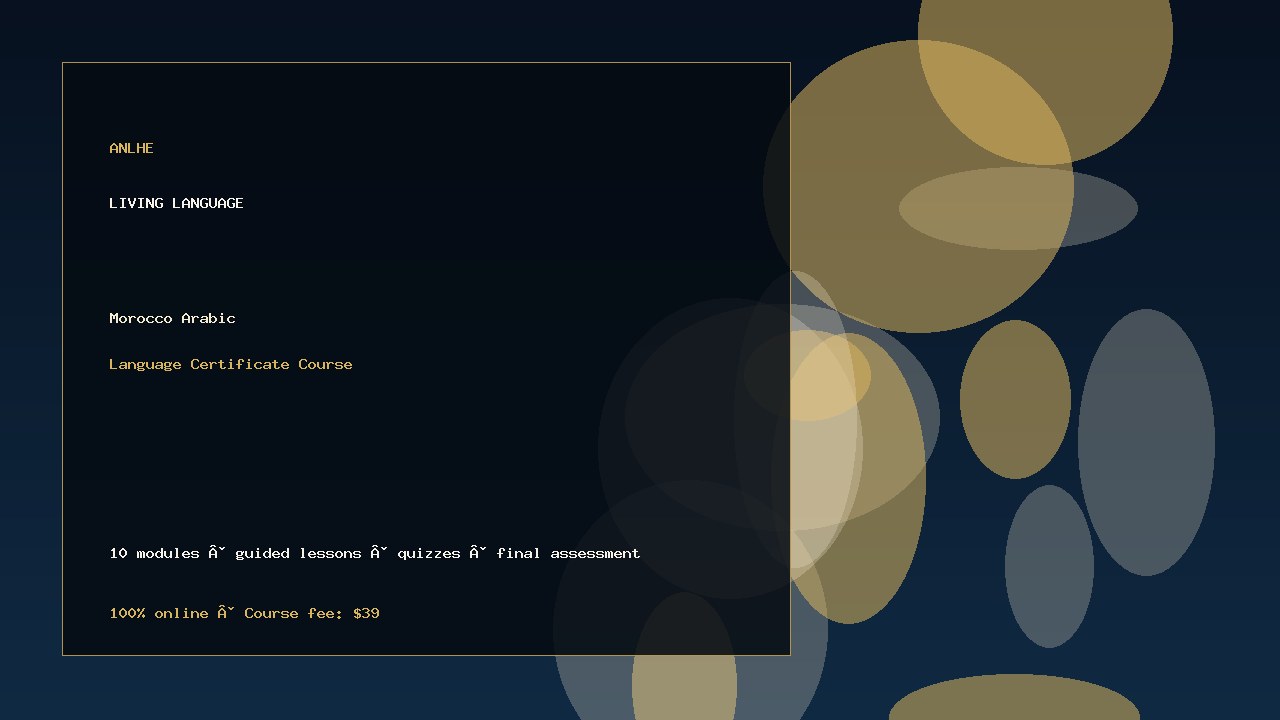Click the Morocco Arabic title
1280x720 pixels.
pyautogui.click(x=172, y=318)
